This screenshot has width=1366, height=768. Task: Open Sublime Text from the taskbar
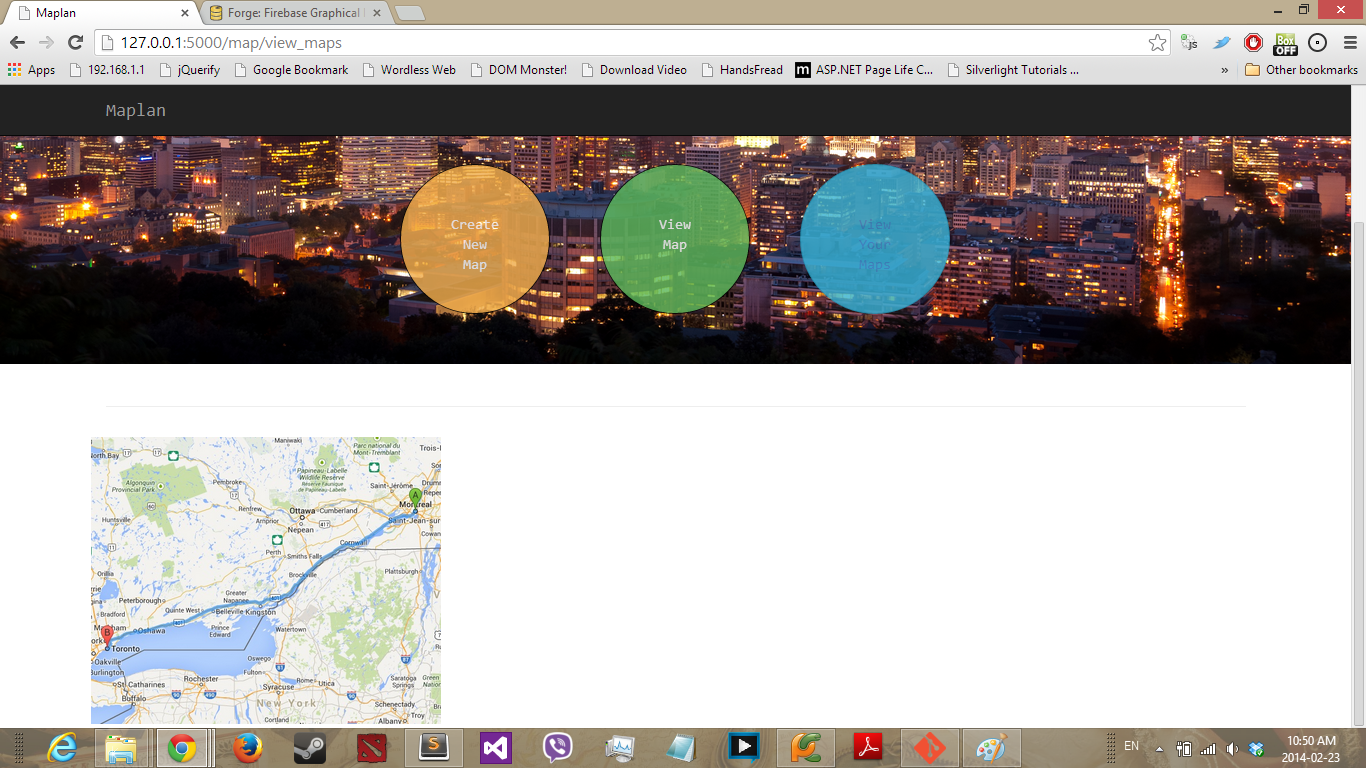pyautogui.click(x=433, y=748)
